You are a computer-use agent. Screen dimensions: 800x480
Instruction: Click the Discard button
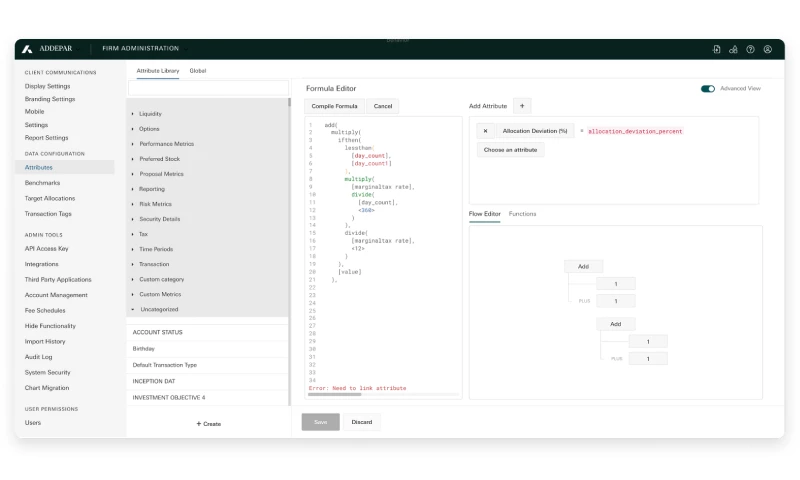point(362,422)
